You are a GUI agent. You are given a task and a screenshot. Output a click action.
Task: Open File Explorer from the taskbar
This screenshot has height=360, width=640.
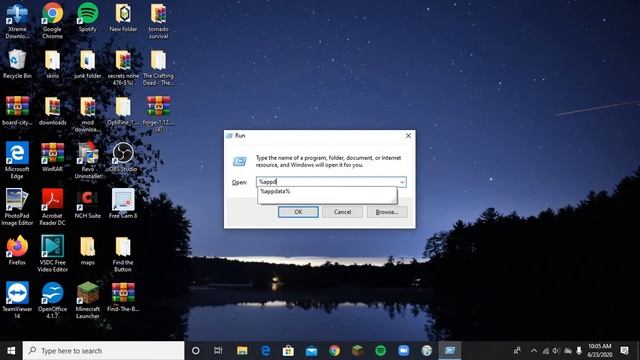point(242,351)
